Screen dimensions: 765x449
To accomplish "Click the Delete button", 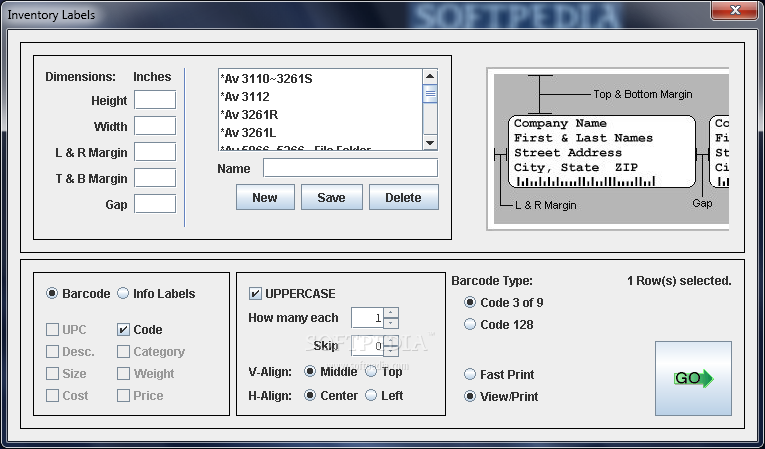I will coord(403,197).
